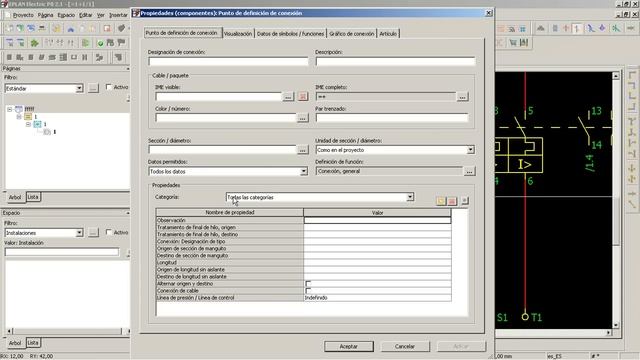Image resolution: width=640 pixels, height=360 pixels.
Task: Click the yellow new property icon
Action: [441, 201]
